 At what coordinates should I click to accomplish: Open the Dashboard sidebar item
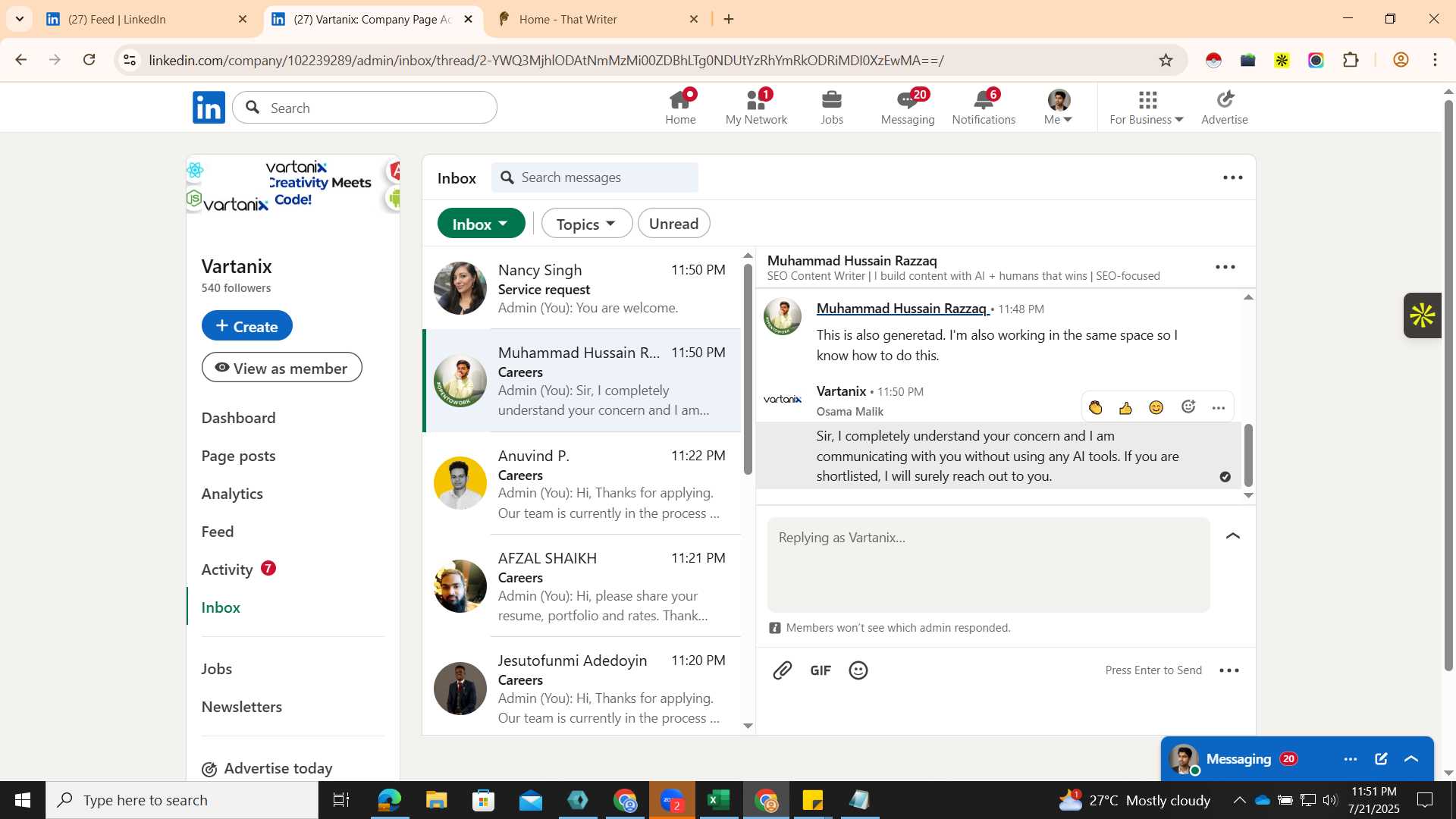pyautogui.click(x=238, y=418)
